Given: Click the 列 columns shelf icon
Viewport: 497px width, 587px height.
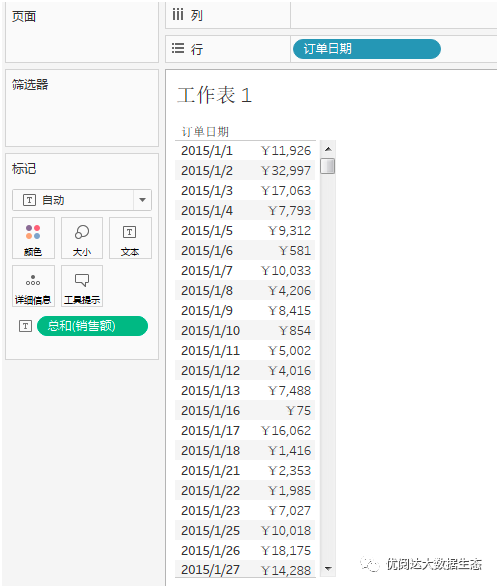Looking at the screenshot, I should 178,15.
